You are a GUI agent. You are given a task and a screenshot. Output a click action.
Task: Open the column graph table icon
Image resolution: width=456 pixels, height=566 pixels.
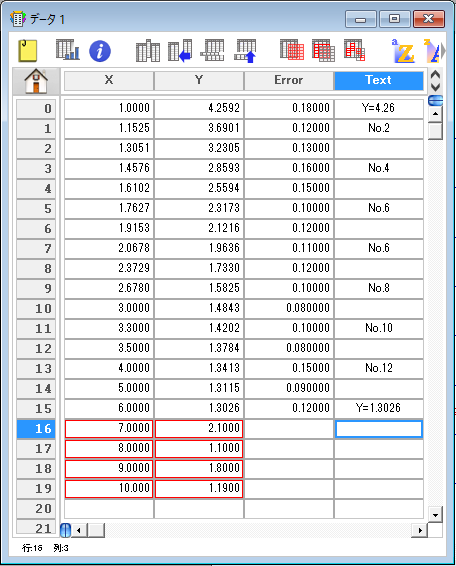click(x=68, y=50)
